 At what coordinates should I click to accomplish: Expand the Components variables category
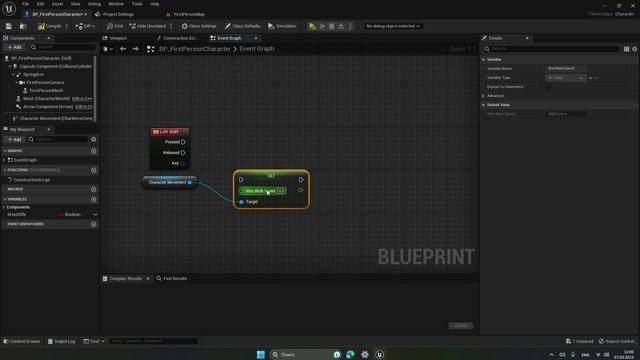[x=4, y=207]
